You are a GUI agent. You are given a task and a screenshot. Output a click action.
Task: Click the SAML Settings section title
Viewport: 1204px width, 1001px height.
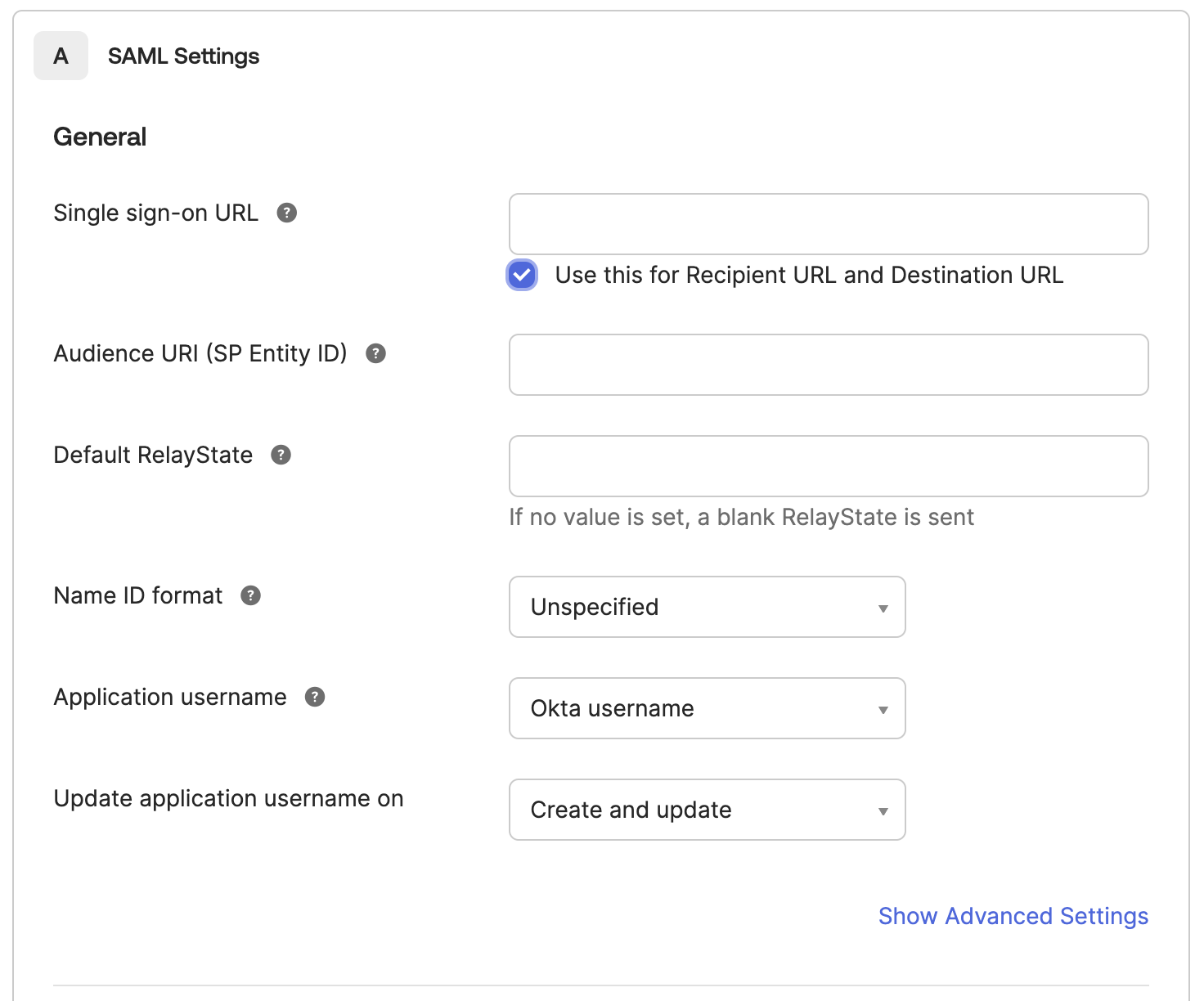coord(183,56)
